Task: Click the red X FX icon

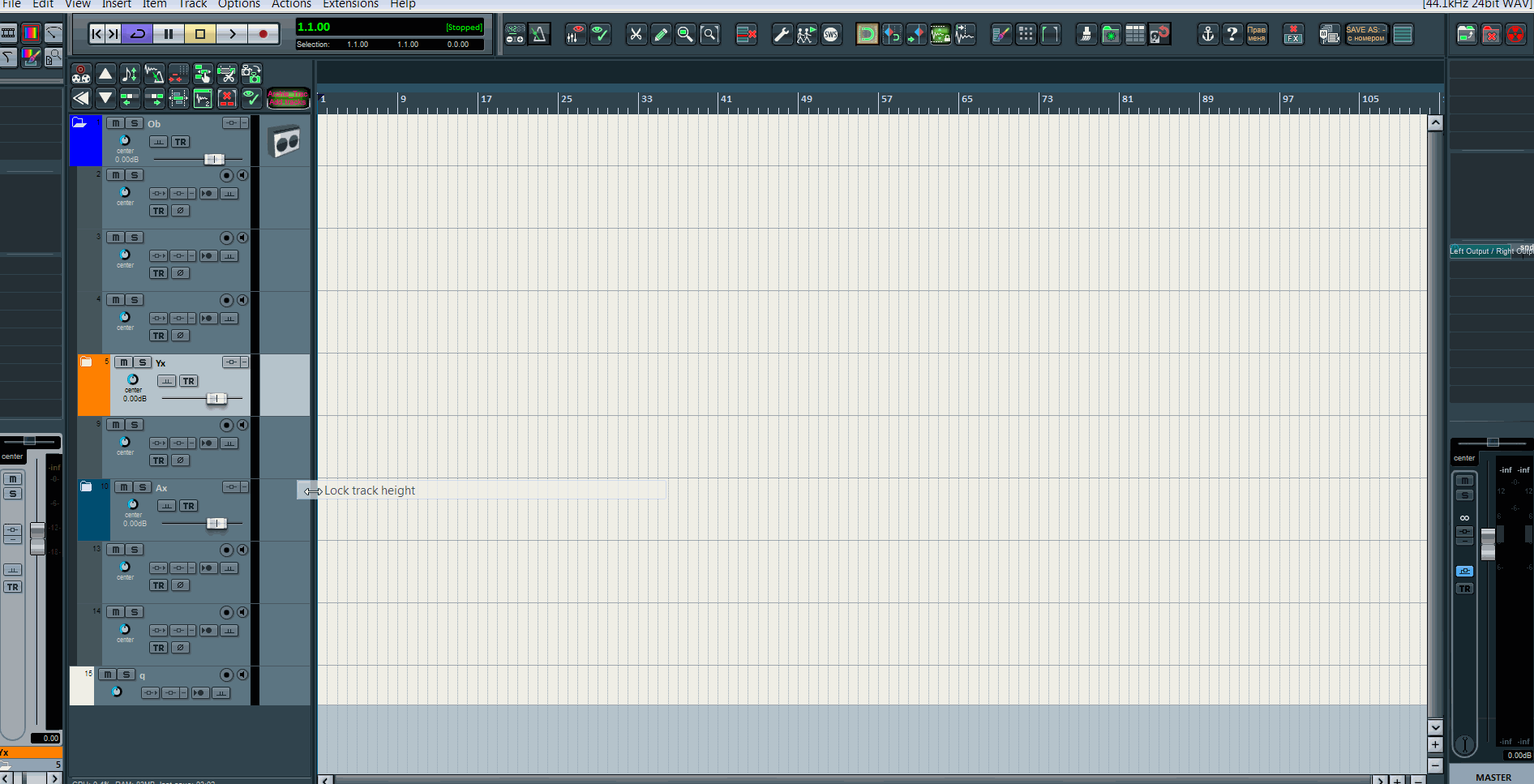Action: (x=1293, y=34)
